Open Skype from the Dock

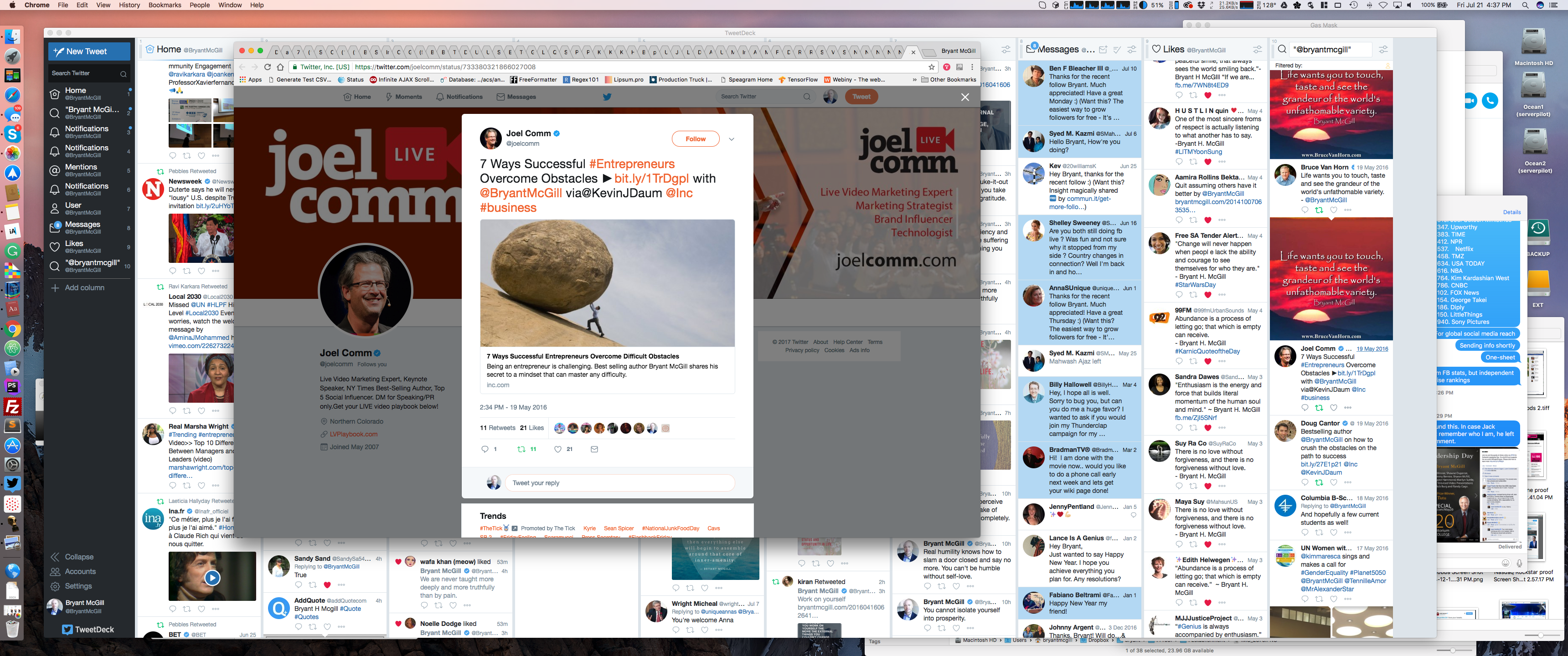coord(12,133)
